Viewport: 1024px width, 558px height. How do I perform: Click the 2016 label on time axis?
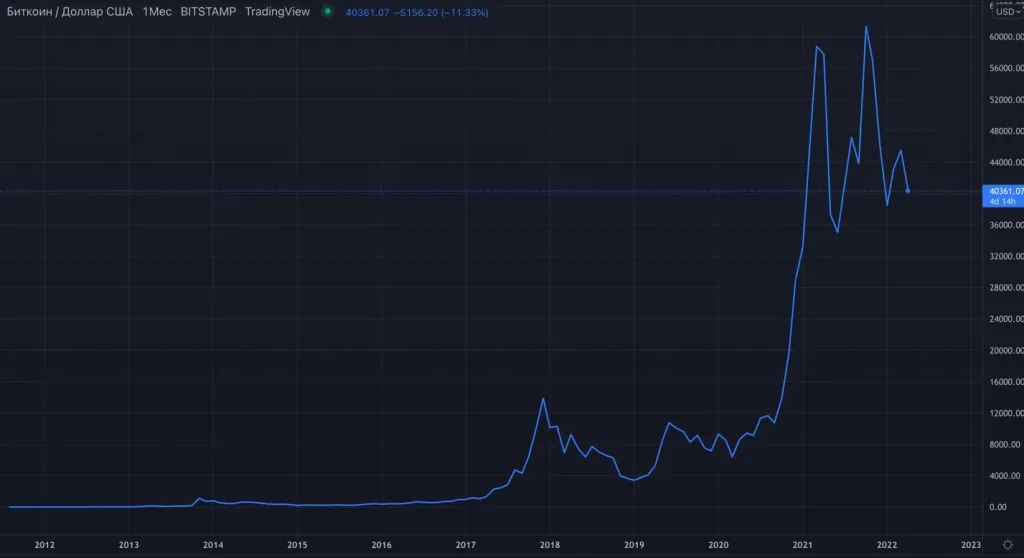tap(381, 545)
